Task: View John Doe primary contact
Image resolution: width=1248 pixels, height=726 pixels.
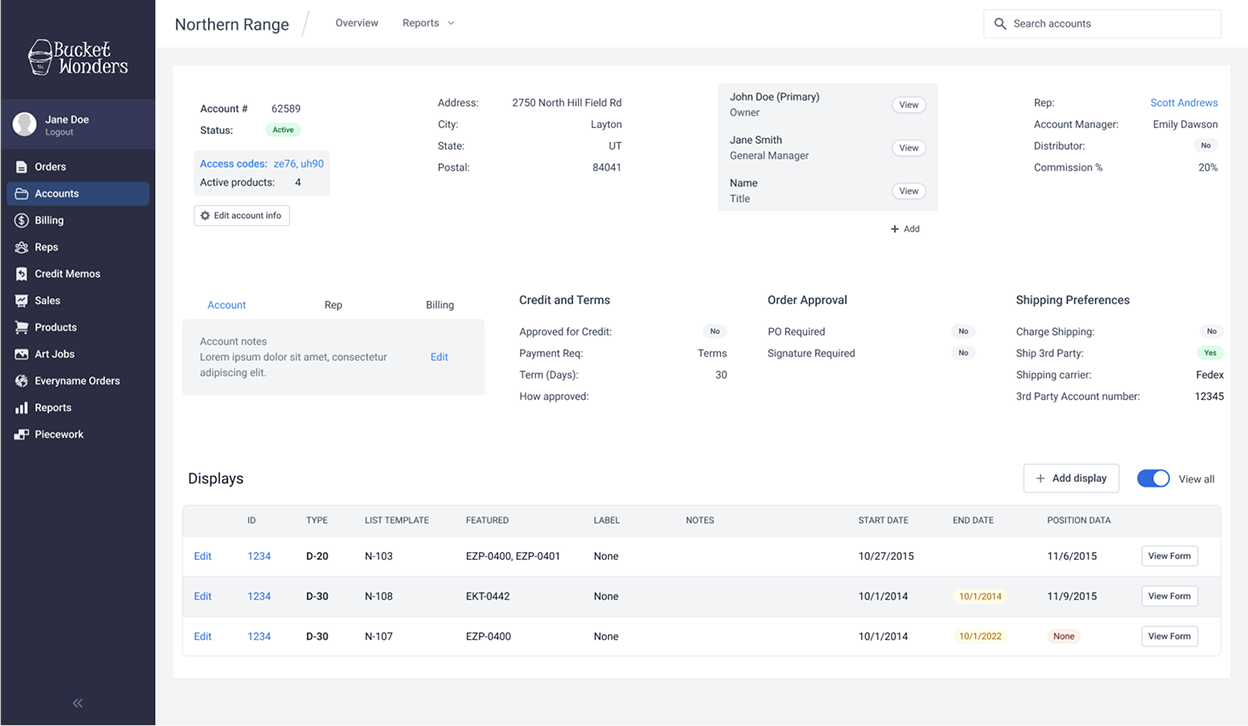Action: coord(908,105)
